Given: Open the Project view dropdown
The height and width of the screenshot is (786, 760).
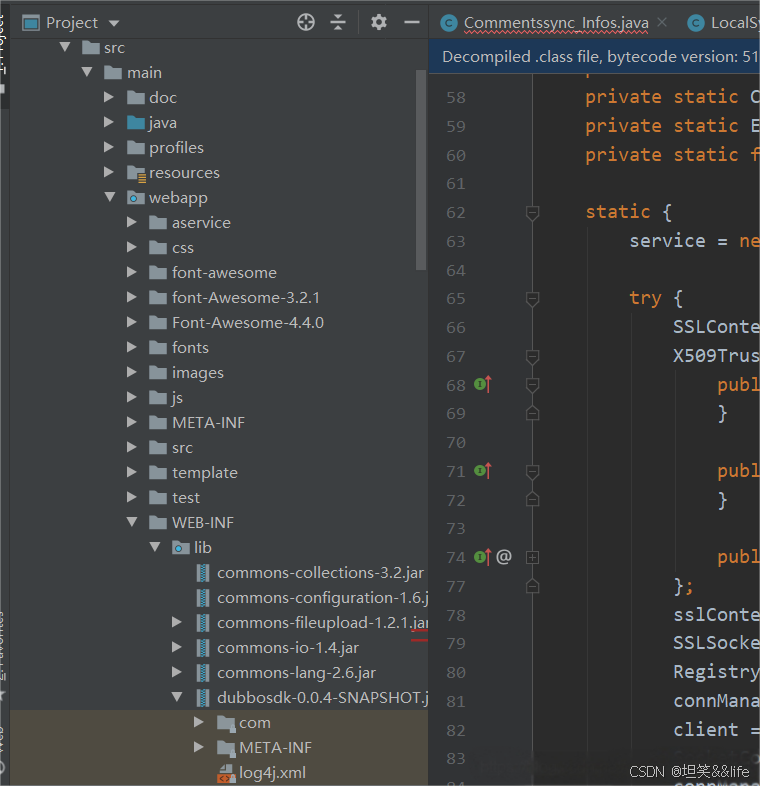Looking at the screenshot, I should (x=114, y=23).
